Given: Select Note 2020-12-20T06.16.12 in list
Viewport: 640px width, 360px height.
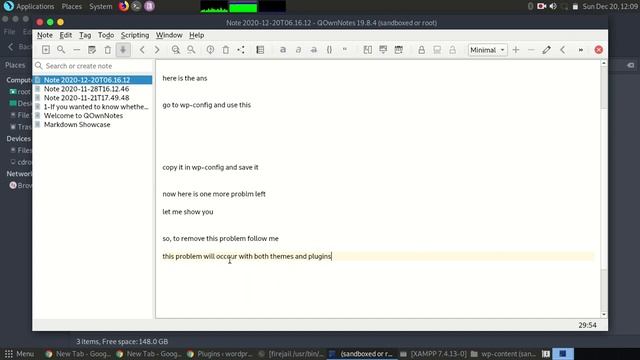Looking at the screenshot, I should 93,80.
